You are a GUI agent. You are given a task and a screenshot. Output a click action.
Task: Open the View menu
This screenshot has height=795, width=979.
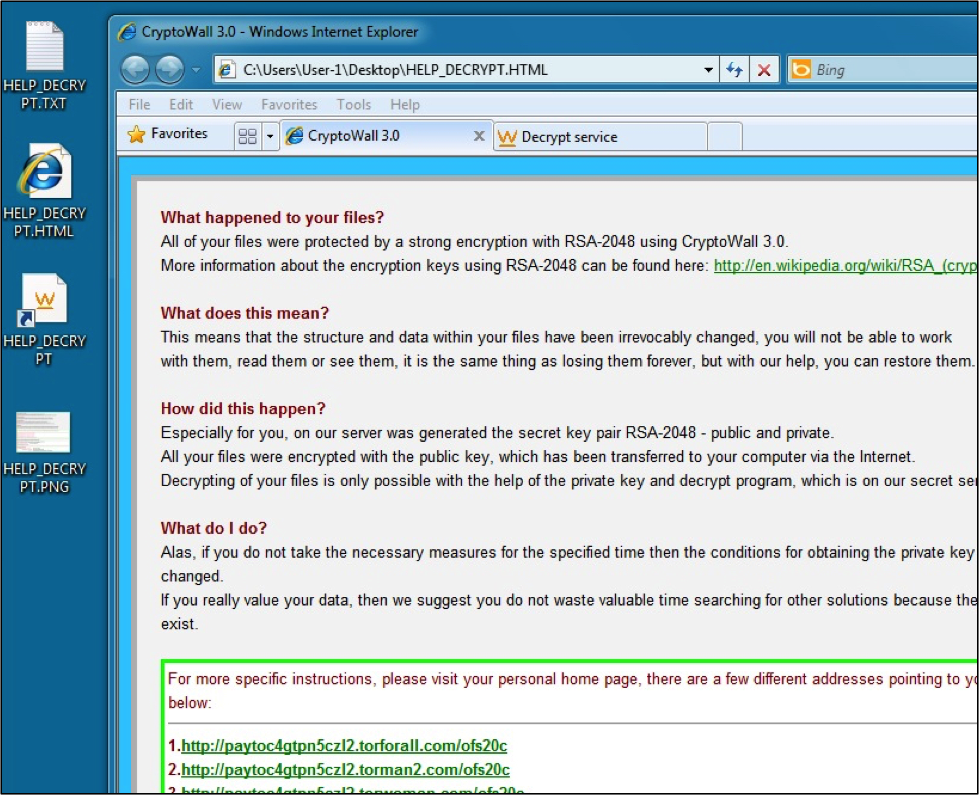tap(227, 104)
